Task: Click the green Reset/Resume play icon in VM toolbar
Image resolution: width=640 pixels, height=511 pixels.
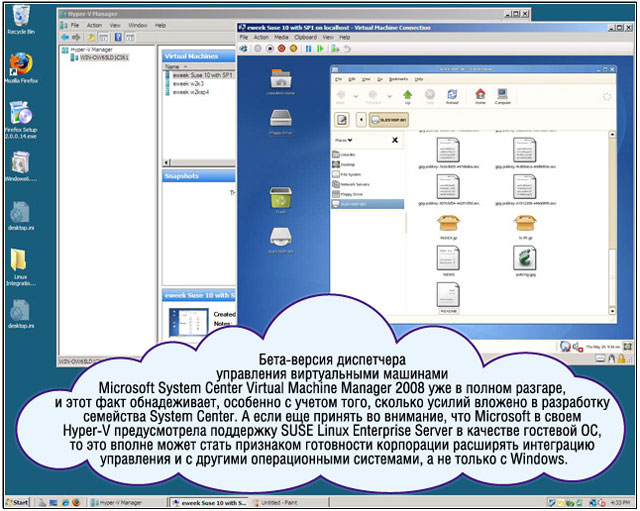Action: click(320, 49)
